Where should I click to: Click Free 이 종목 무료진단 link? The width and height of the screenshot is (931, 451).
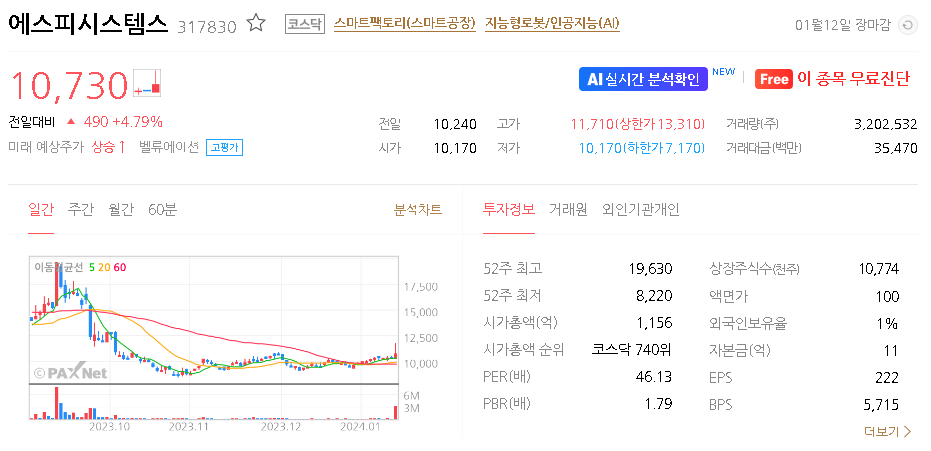point(832,79)
